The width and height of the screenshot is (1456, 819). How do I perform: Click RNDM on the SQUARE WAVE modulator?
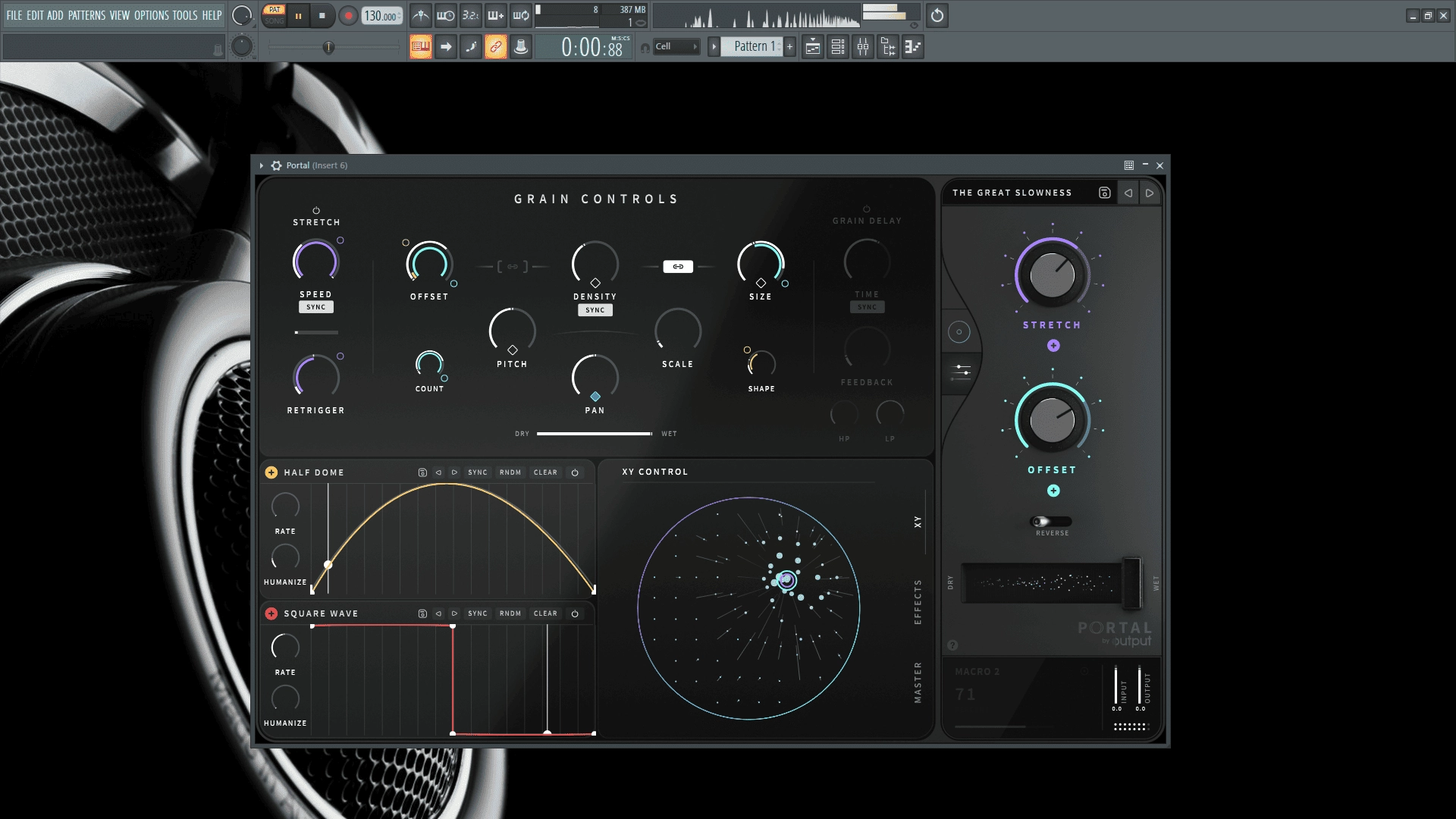(510, 613)
